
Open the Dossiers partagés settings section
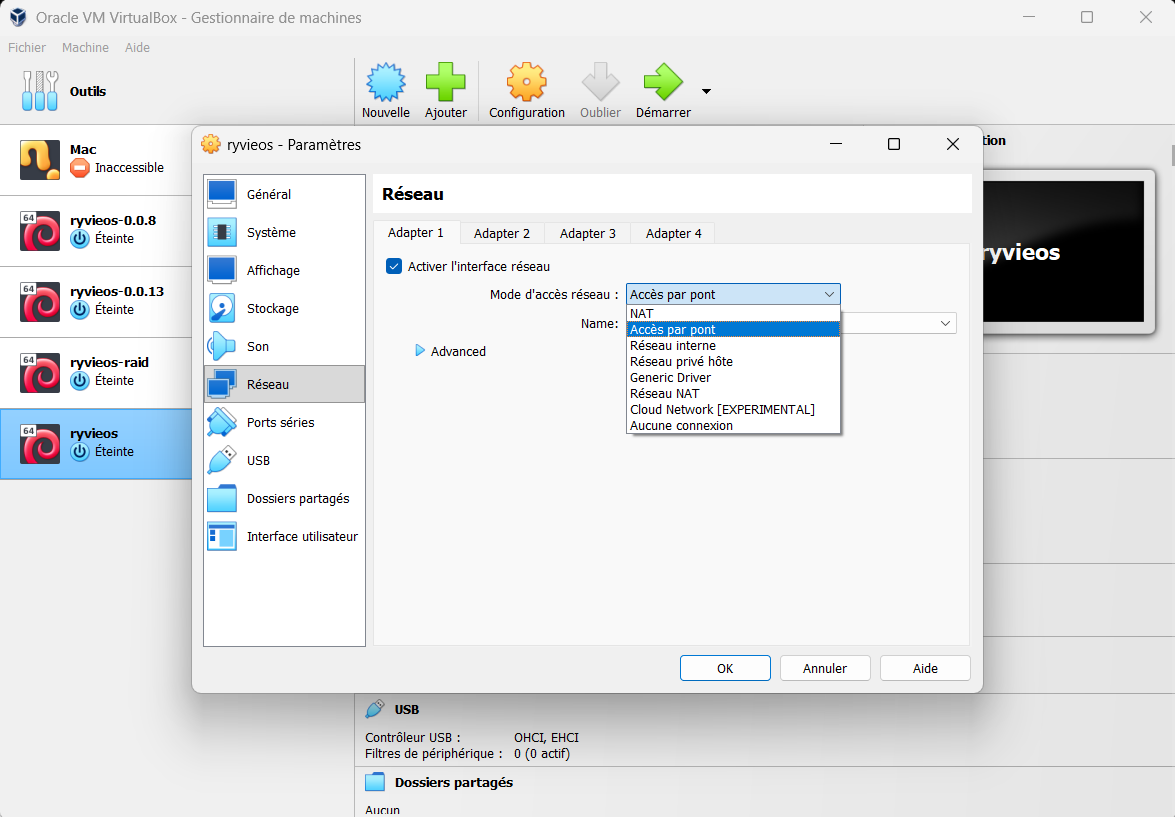point(284,498)
